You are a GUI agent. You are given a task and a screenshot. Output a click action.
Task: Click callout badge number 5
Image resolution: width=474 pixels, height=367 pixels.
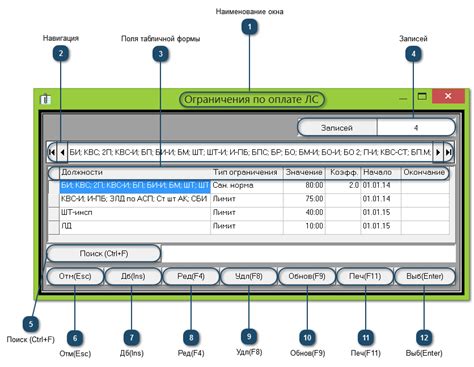31,324
